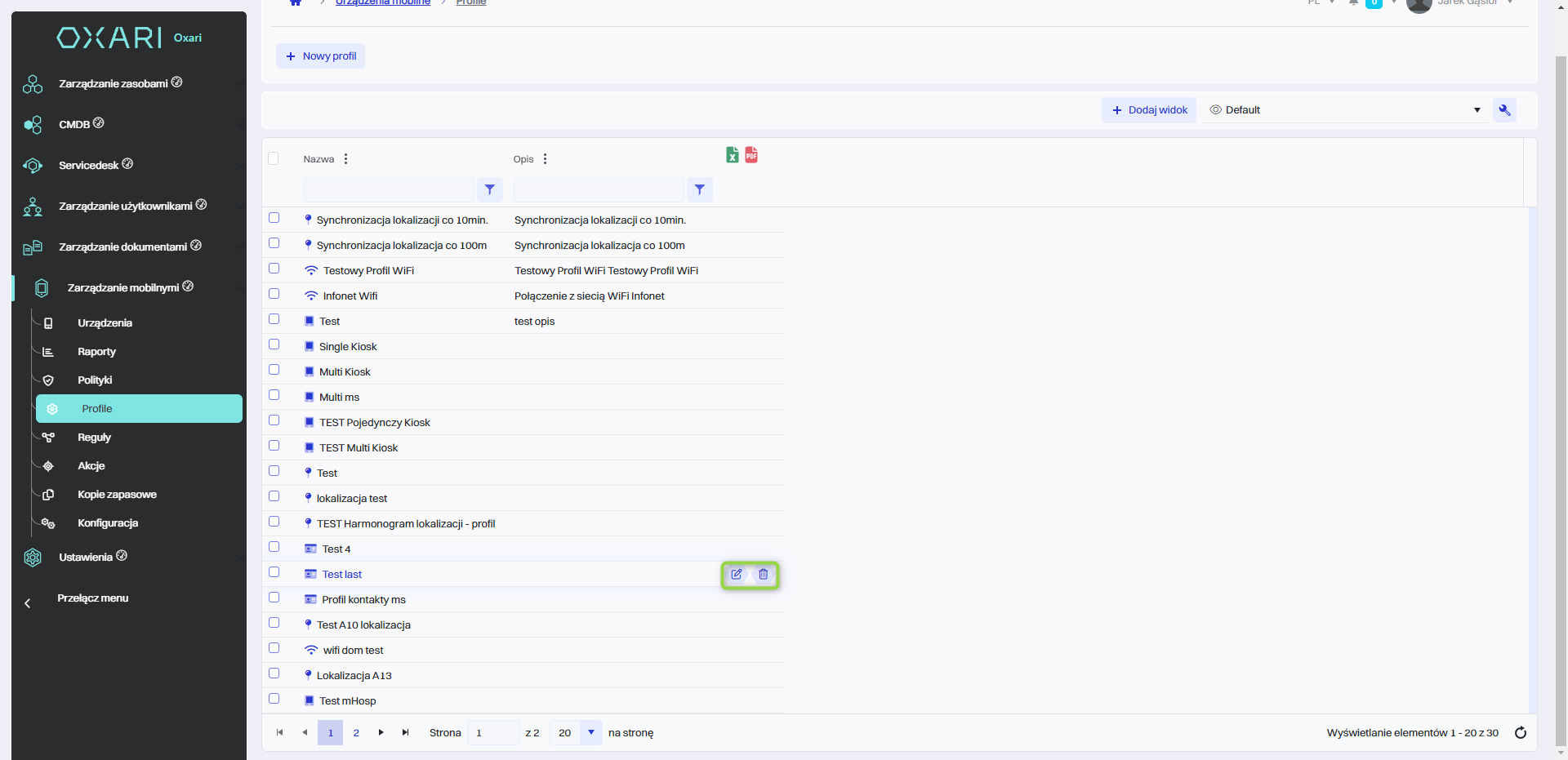Focus the Nazwa filter text field
This screenshot has height=760, width=1568.
pos(389,189)
